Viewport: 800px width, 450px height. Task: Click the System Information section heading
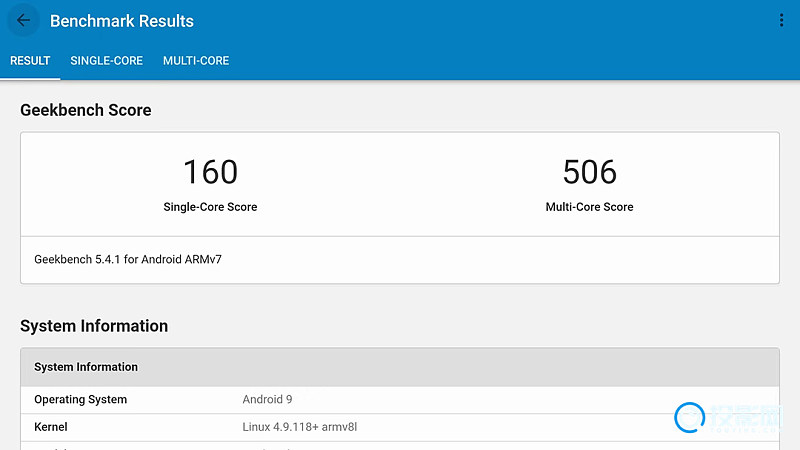click(x=94, y=326)
